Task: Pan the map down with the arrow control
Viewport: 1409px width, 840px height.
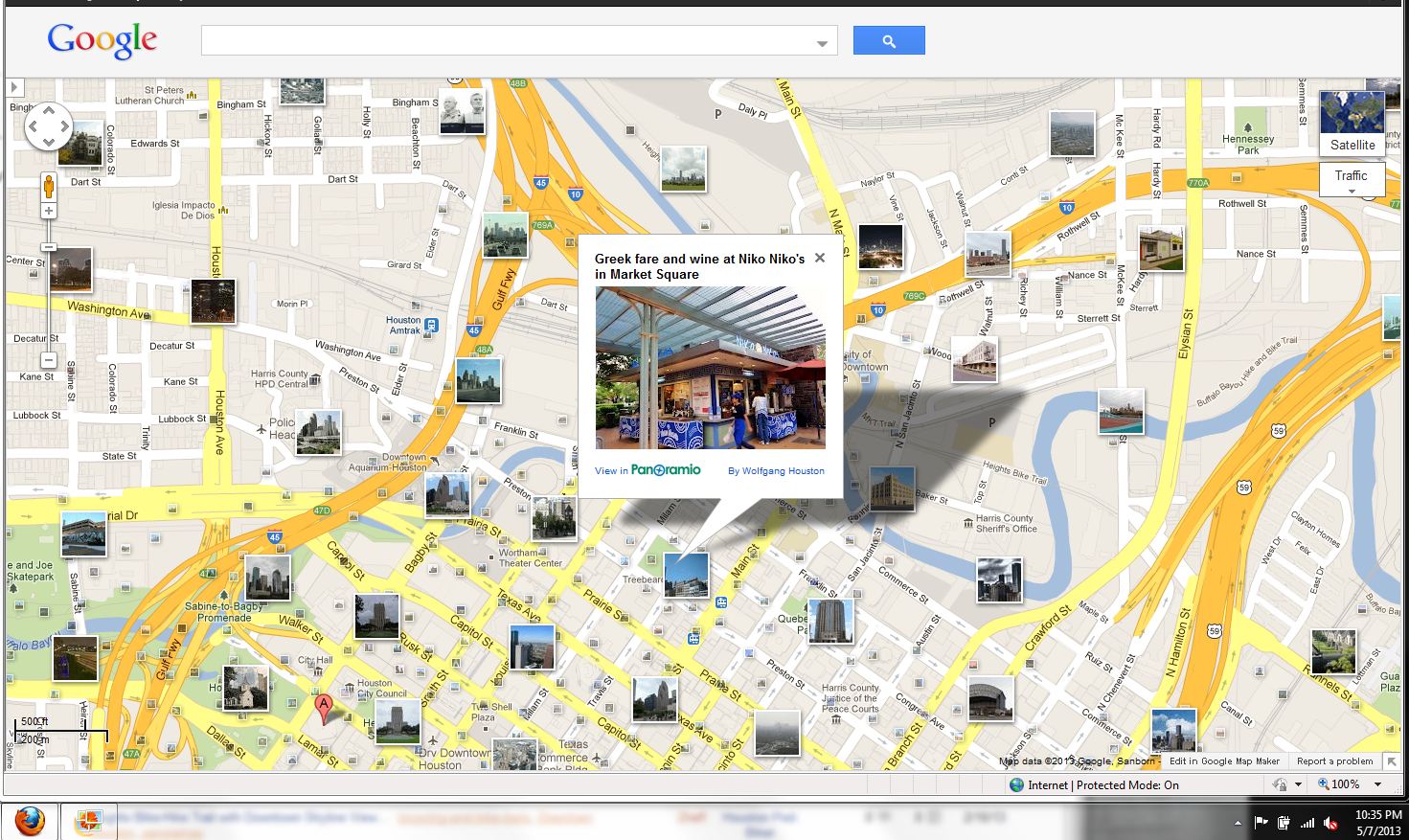Action: 48,142
